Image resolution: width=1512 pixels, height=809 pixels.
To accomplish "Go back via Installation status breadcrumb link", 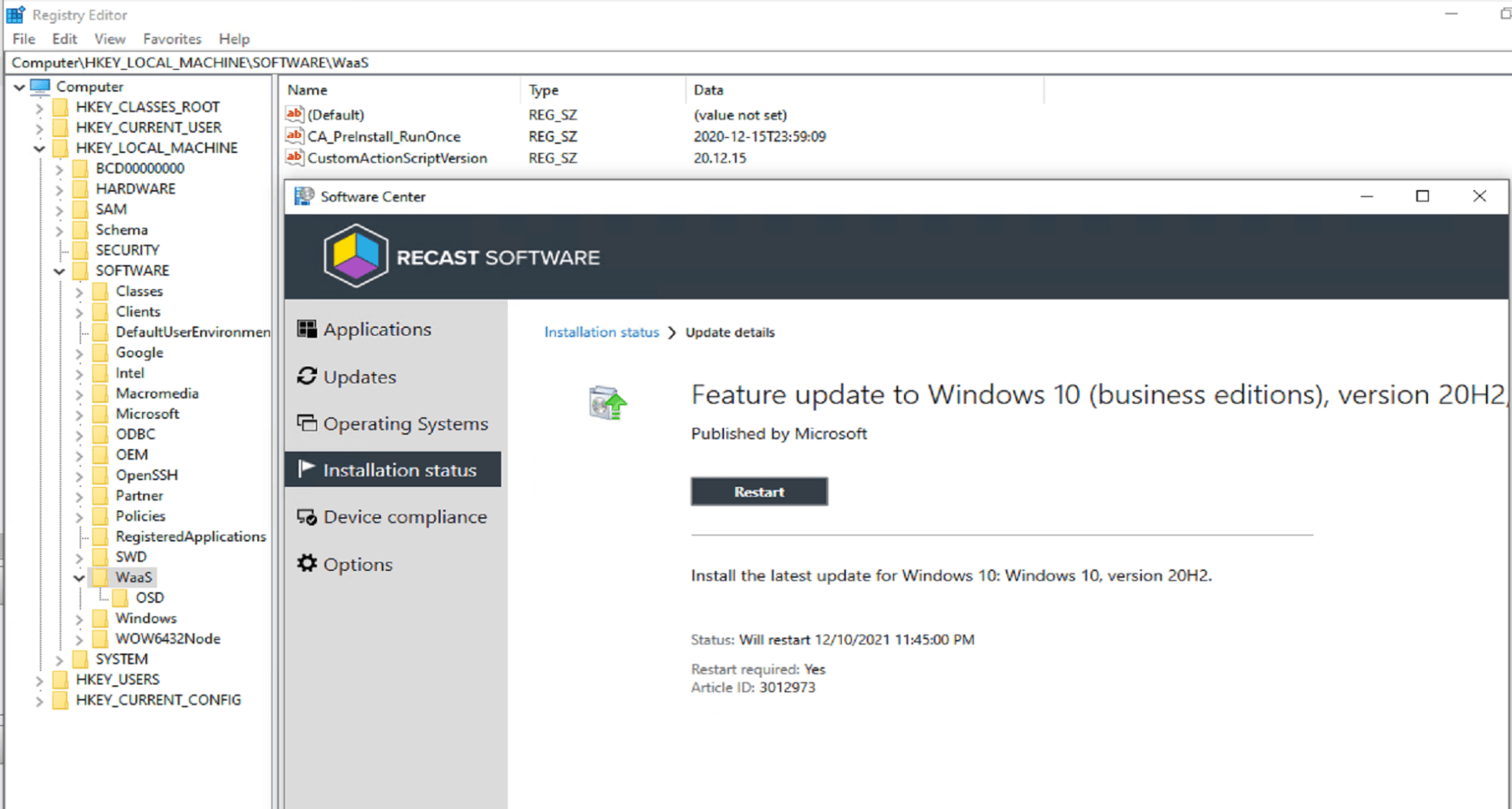I will pos(601,332).
